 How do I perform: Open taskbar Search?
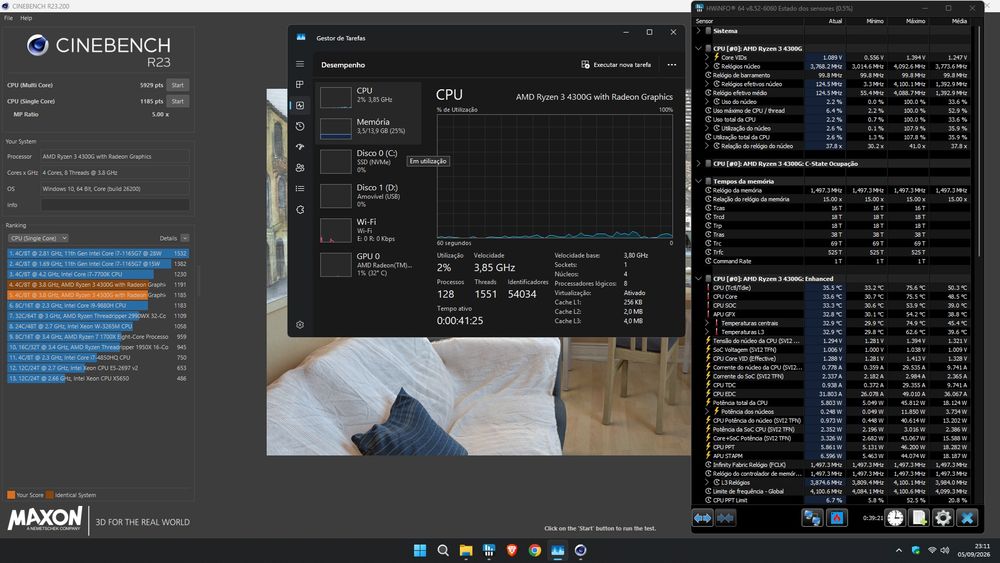click(x=443, y=550)
